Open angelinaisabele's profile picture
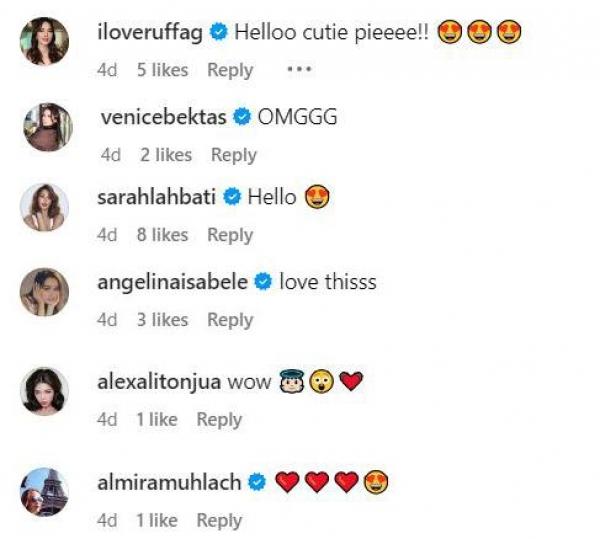This screenshot has height=539, width=600. (x=45, y=292)
